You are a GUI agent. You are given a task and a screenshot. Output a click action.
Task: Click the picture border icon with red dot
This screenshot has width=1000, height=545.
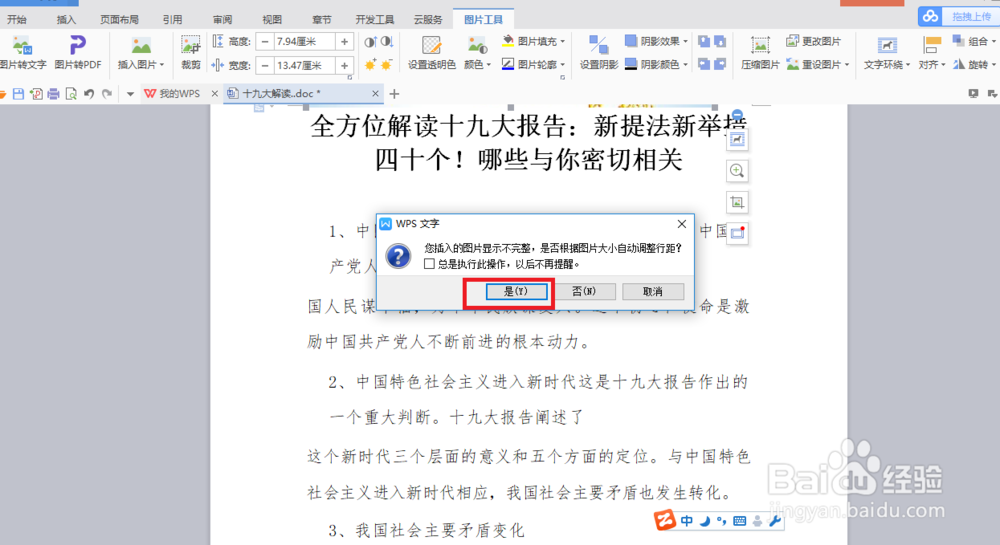[x=737, y=233]
